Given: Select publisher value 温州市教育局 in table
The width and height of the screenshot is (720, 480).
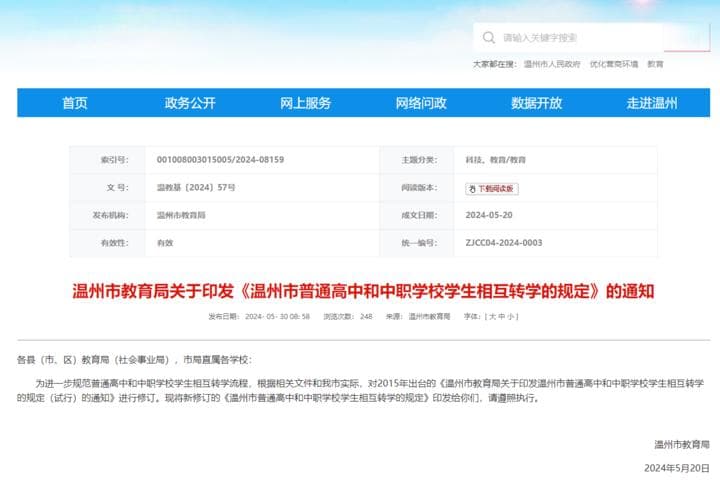Looking at the screenshot, I should coord(181,215).
